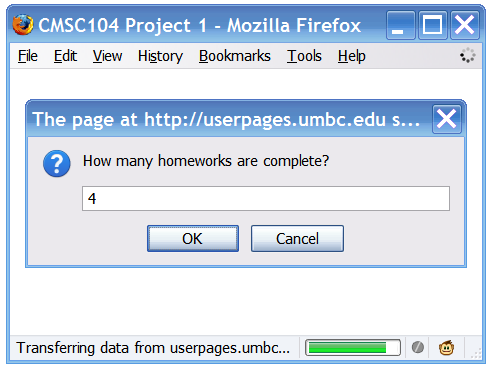
Task: Click the blue question mark icon
Action: [x=57, y=163]
